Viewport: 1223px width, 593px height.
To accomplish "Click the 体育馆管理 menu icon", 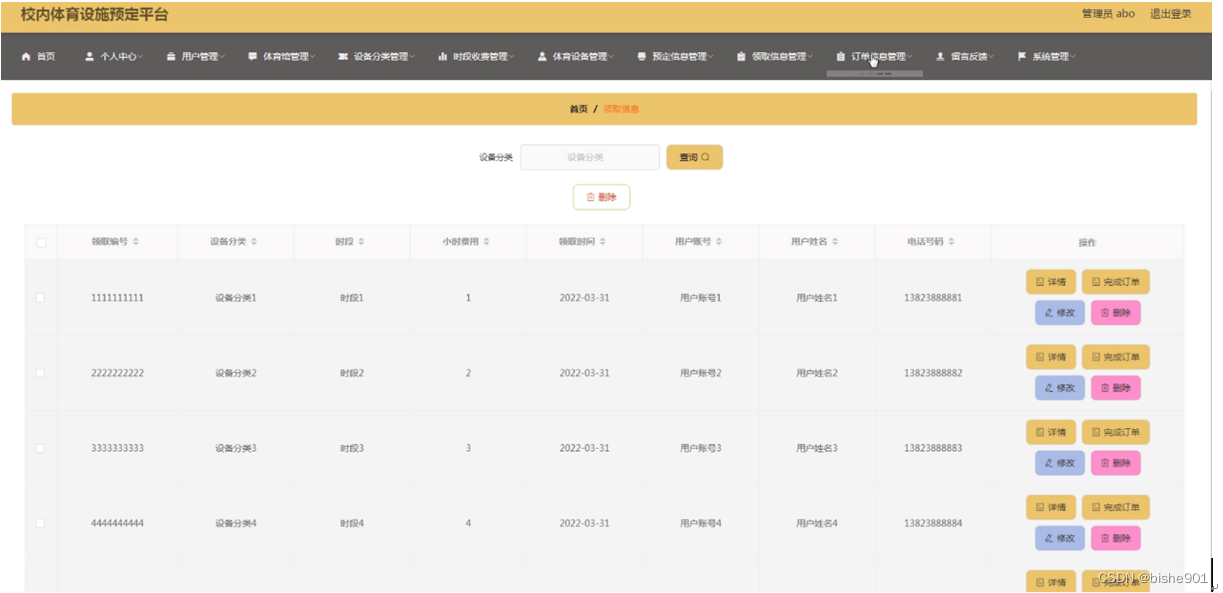I will pos(252,57).
